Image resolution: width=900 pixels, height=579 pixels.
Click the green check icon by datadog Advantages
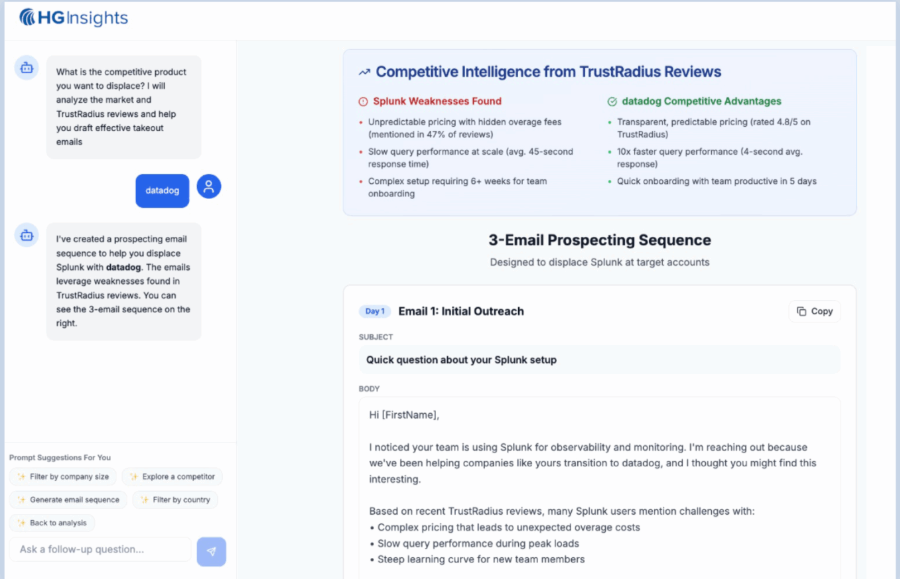[x=612, y=102]
